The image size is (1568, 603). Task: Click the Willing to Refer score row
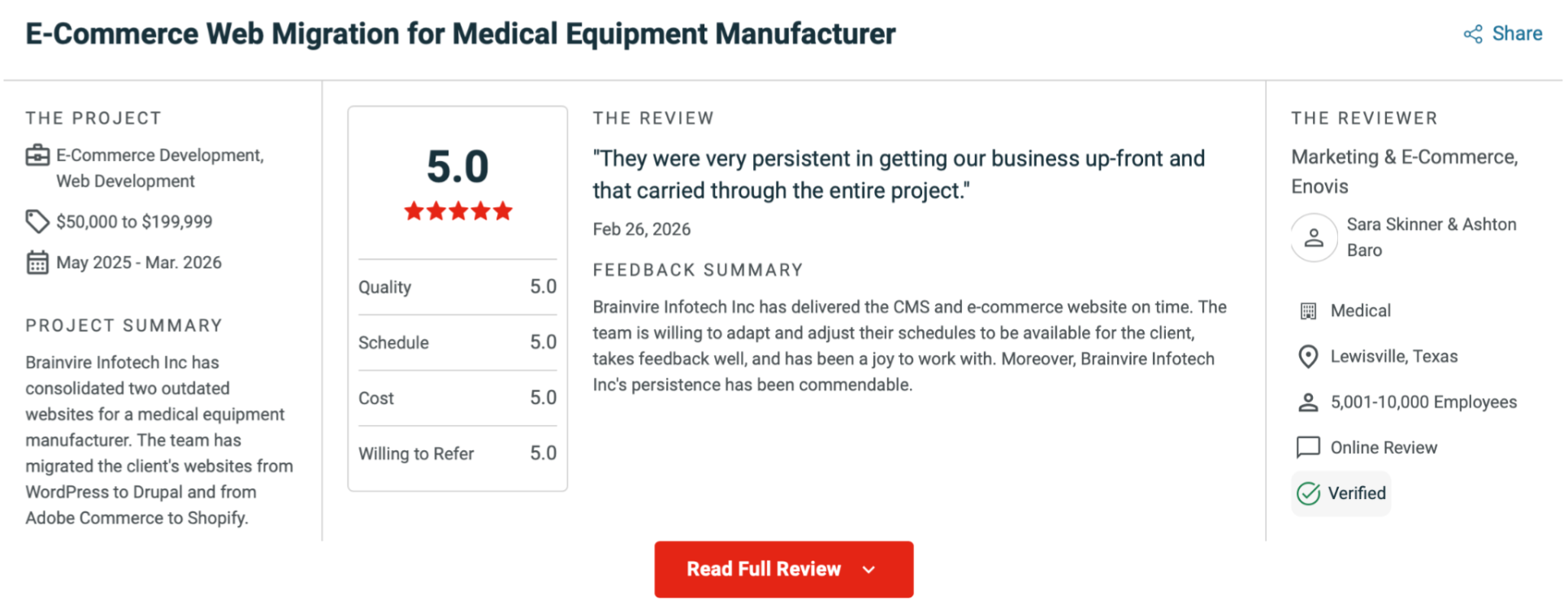(x=457, y=453)
